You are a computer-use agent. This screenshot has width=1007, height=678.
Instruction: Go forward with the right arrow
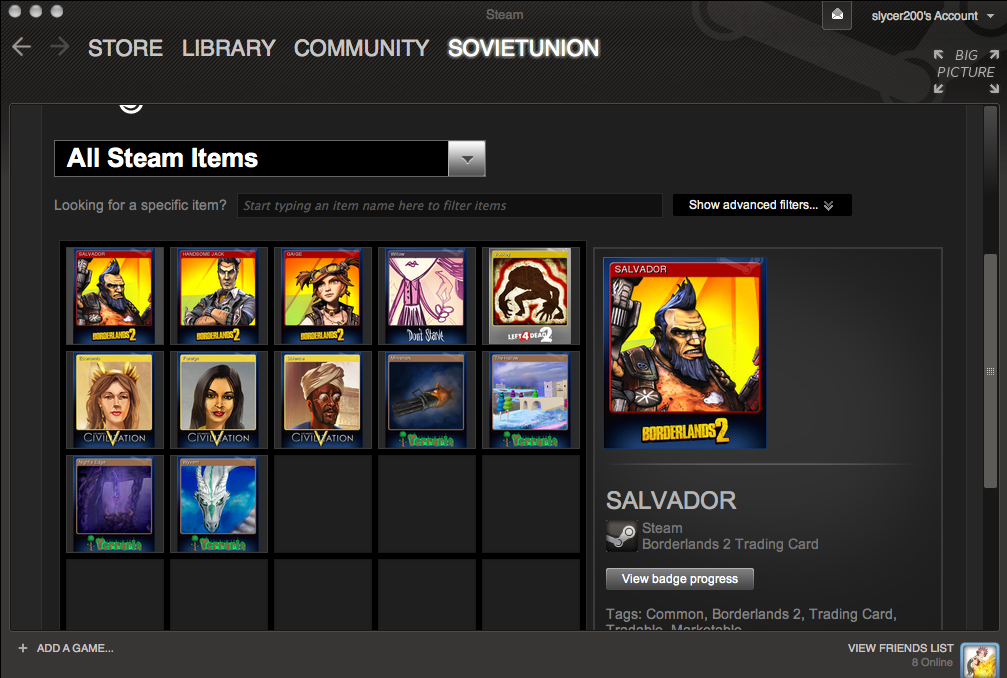[59, 46]
